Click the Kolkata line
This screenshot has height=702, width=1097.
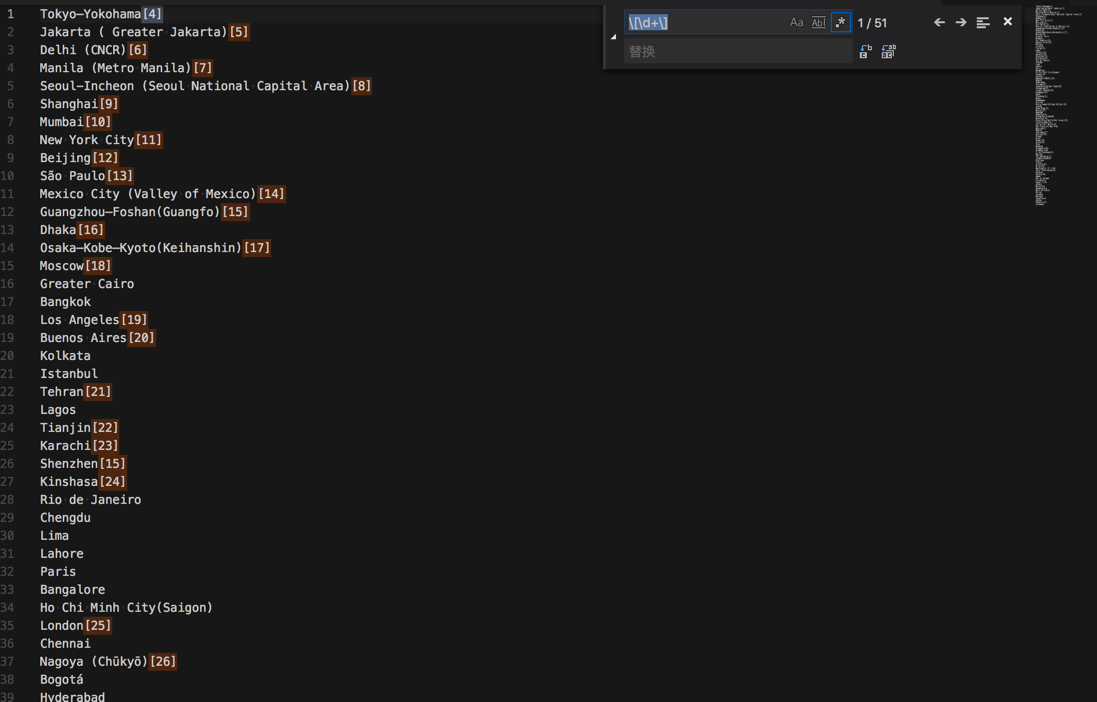[x=65, y=356]
